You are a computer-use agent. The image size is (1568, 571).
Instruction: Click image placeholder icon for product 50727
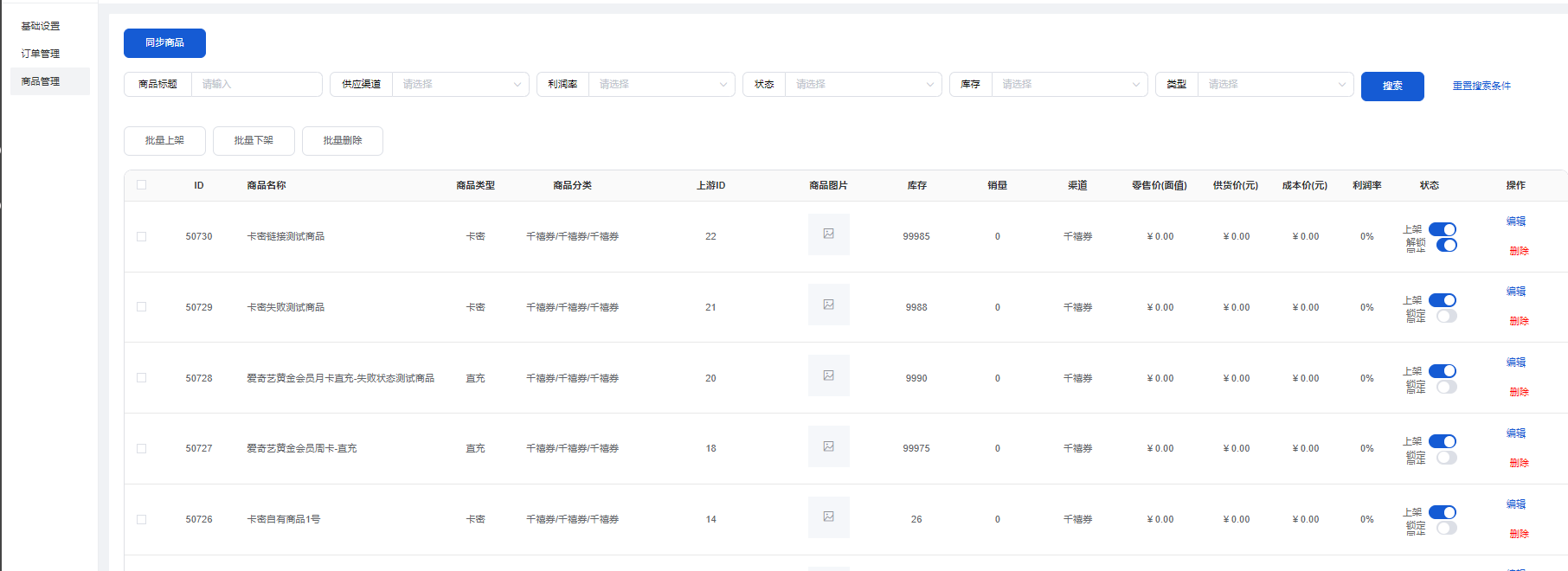[x=828, y=447]
